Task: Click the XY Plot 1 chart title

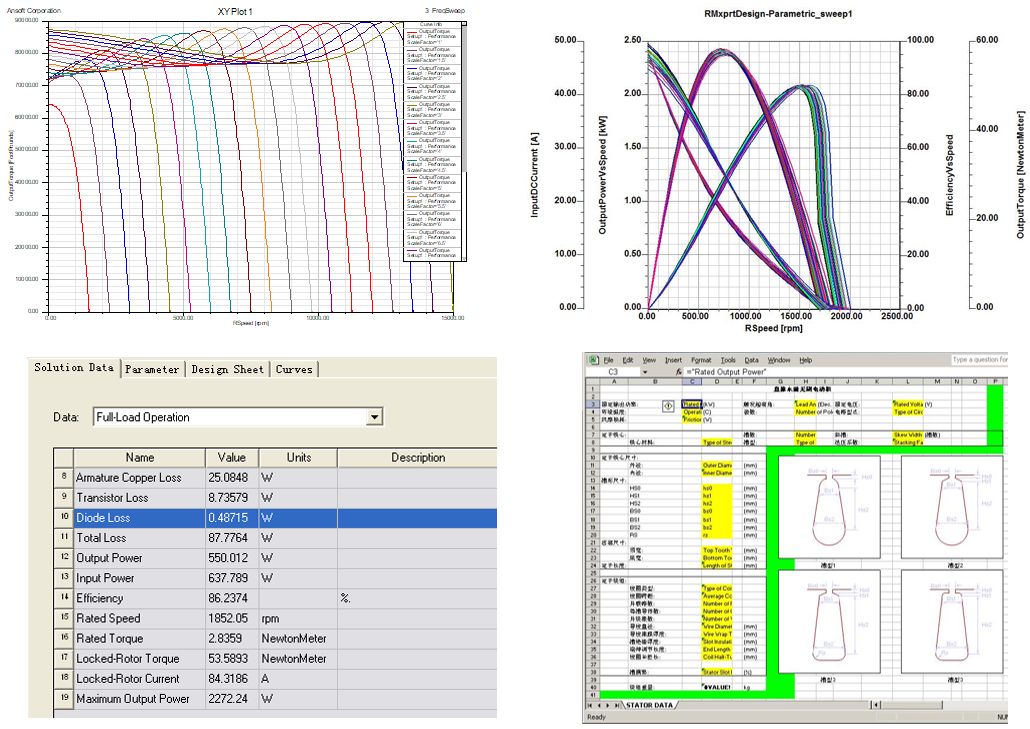Action: (235, 12)
